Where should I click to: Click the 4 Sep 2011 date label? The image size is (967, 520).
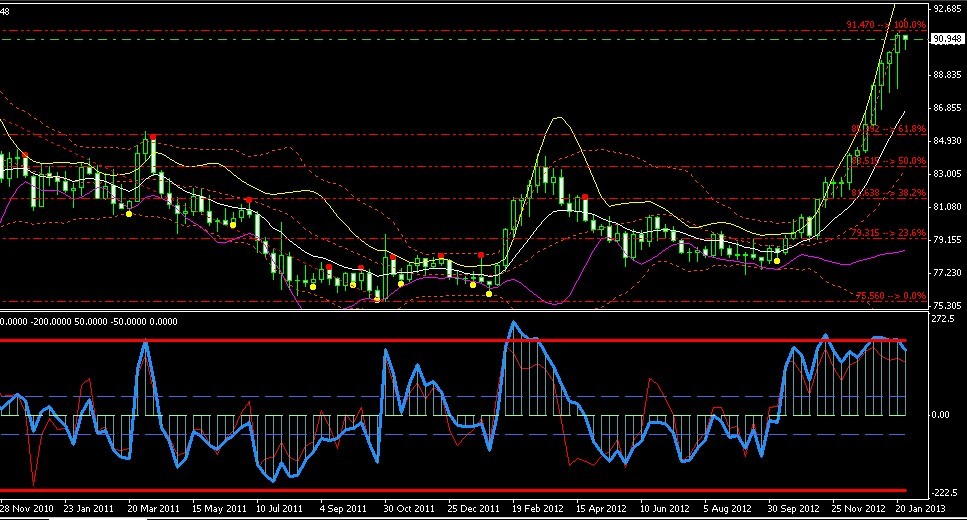tap(344, 509)
